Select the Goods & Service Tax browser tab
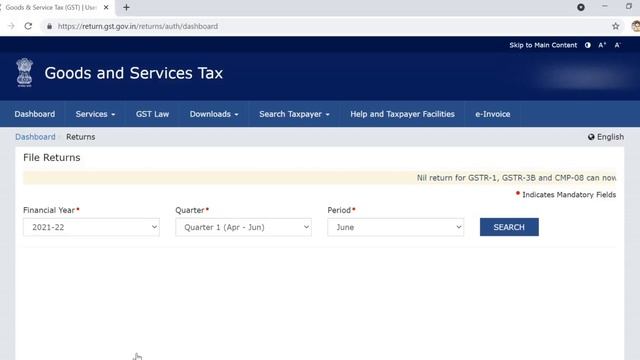Screen dimensions: 640x360 pyautogui.click(x=51, y=7)
